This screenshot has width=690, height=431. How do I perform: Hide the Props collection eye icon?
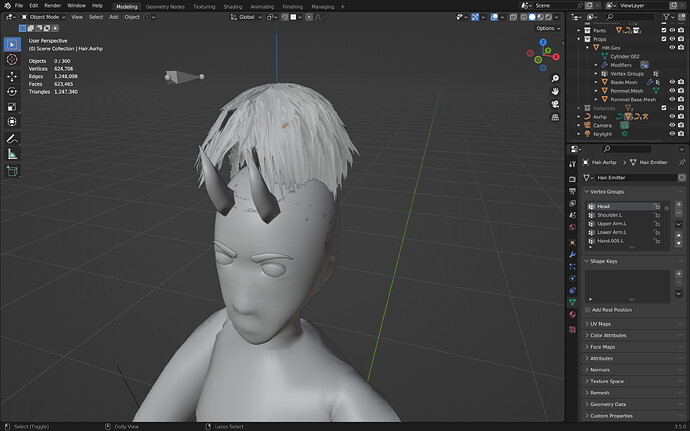672,39
